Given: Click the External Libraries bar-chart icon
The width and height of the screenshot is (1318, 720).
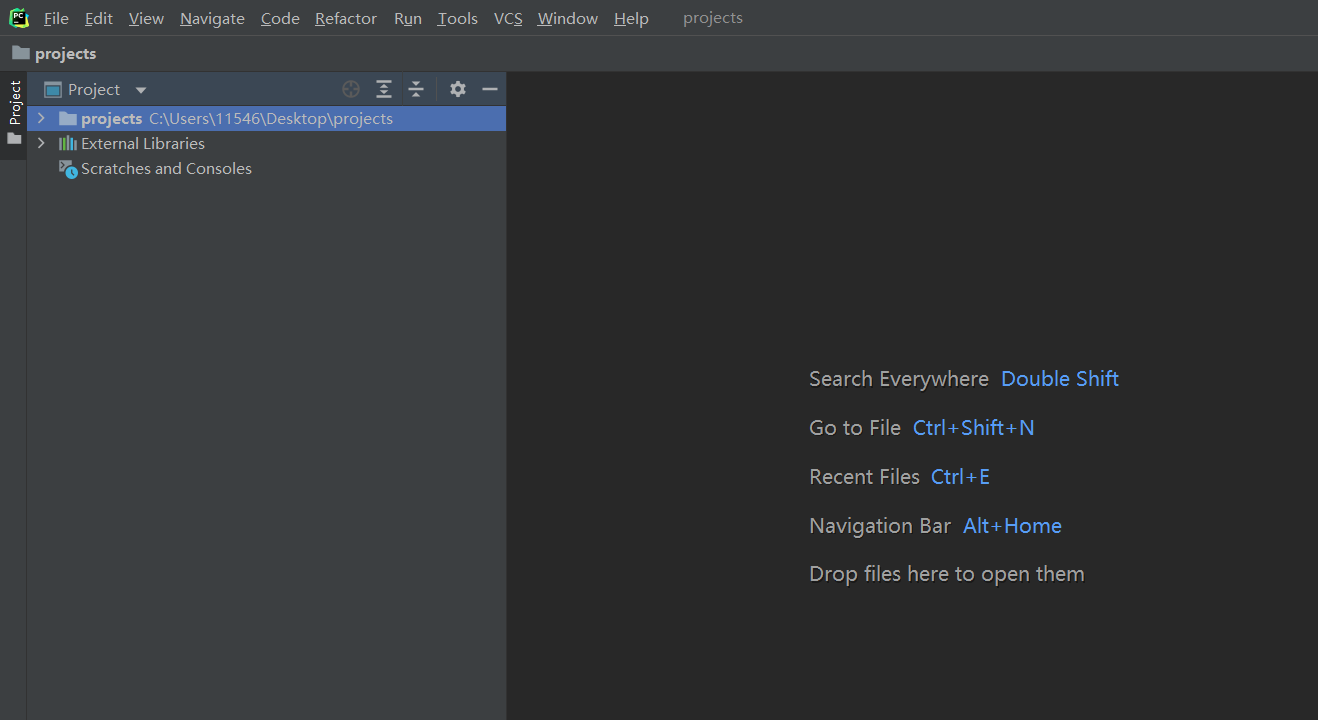Looking at the screenshot, I should pyautogui.click(x=68, y=143).
